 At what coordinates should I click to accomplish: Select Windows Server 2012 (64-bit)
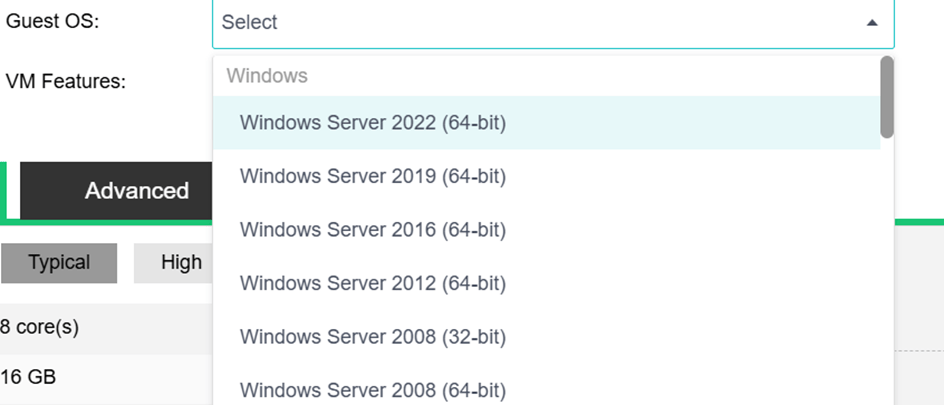pyautogui.click(x=373, y=283)
